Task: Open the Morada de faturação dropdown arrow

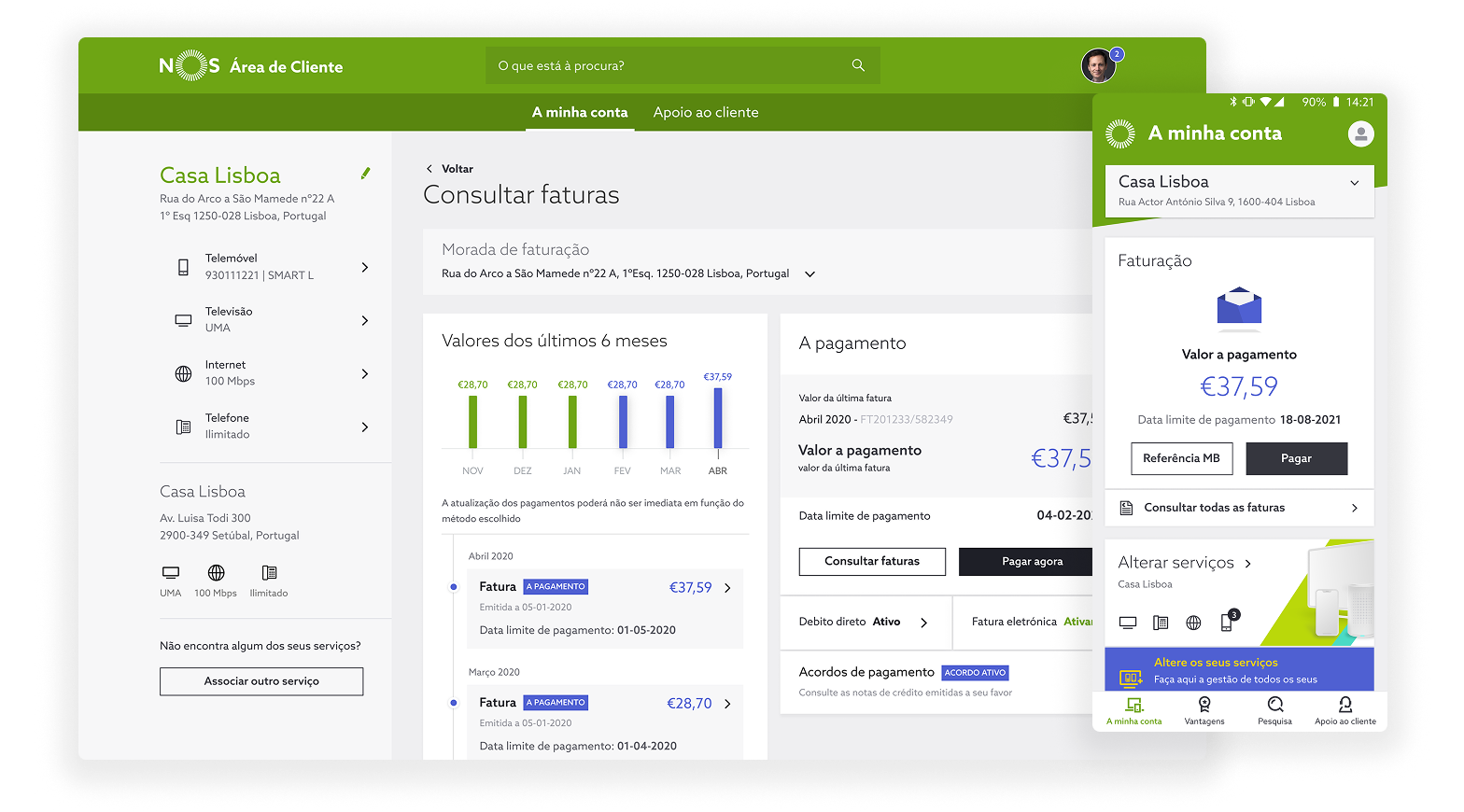Action: [x=809, y=274]
